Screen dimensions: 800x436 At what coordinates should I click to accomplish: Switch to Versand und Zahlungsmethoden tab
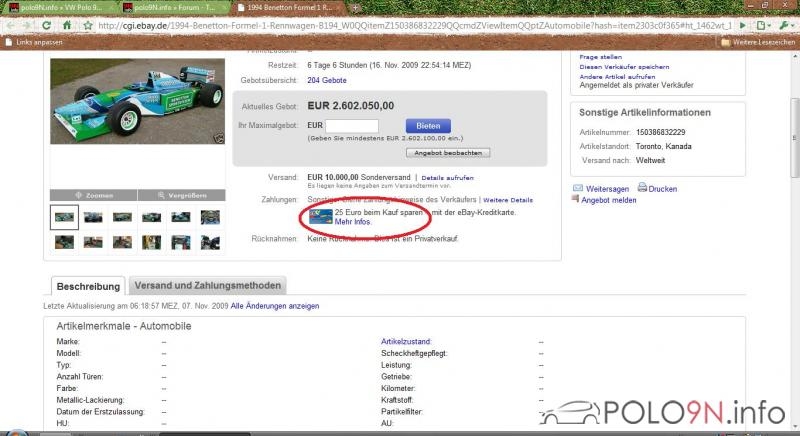(208, 286)
